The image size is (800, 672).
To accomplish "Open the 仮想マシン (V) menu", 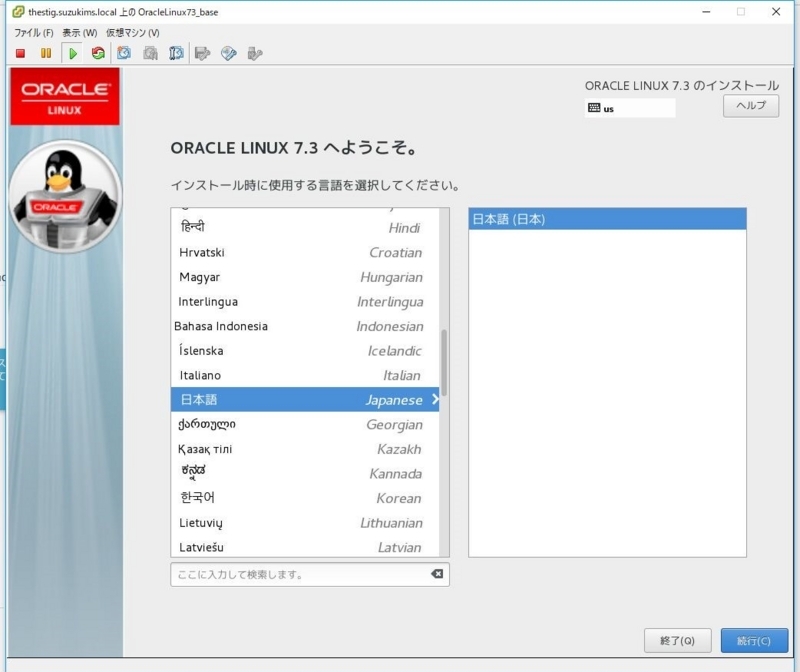I will click(x=133, y=33).
